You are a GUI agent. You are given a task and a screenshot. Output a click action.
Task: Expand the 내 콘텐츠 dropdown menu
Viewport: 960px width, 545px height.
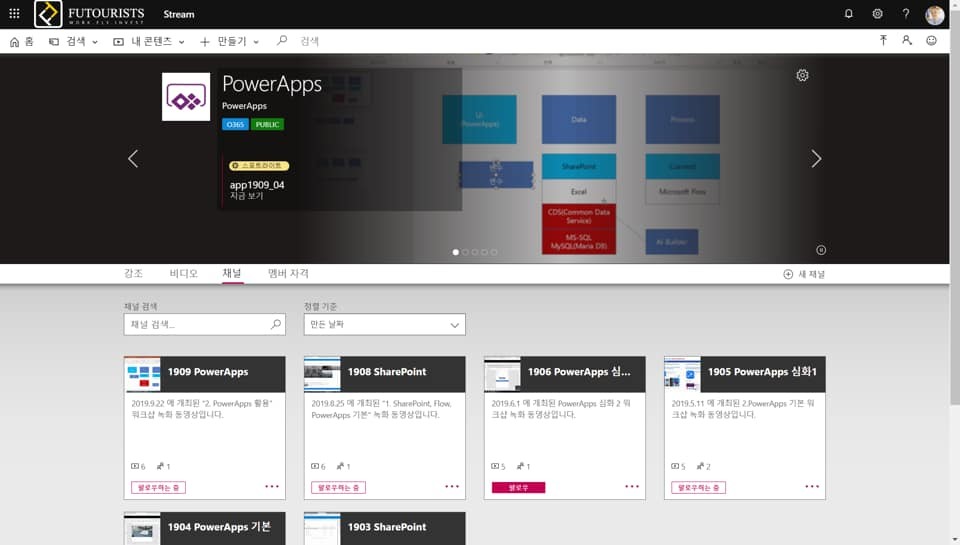(150, 42)
